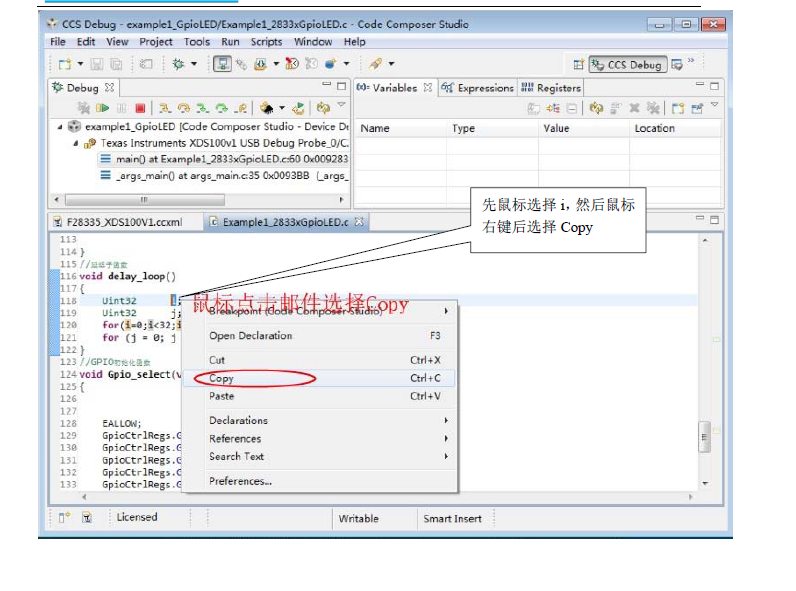Open the pencil tool dropdown arrow
The width and height of the screenshot is (796, 591).
click(391, 64)
